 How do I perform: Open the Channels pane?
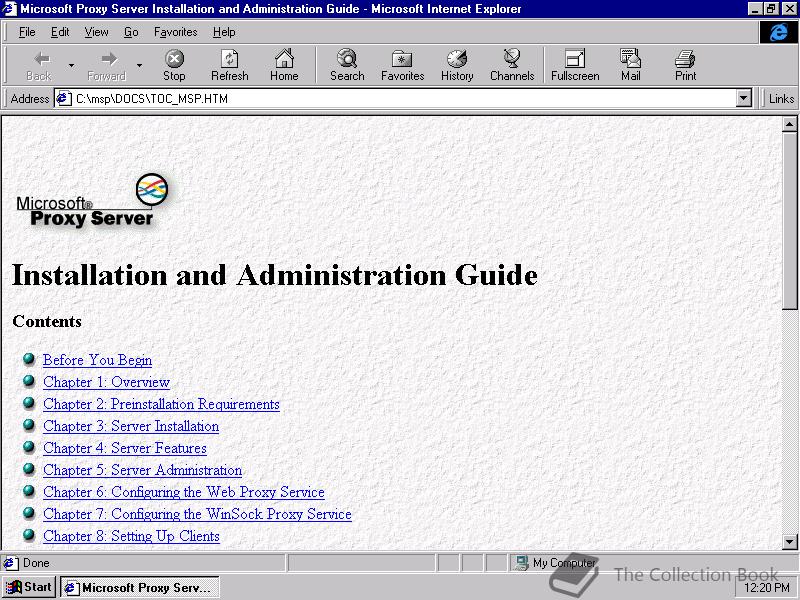pos(512,66)
